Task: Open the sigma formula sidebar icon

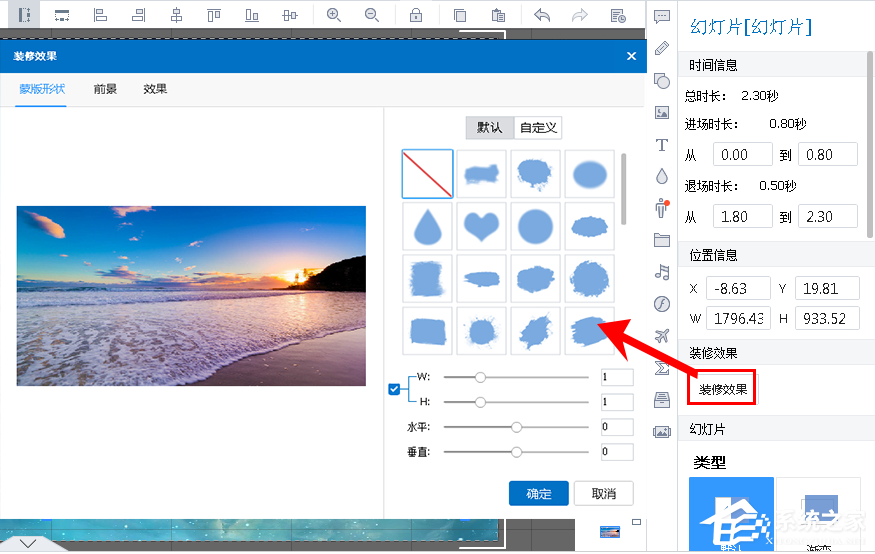Action: [x=662, y=368]
